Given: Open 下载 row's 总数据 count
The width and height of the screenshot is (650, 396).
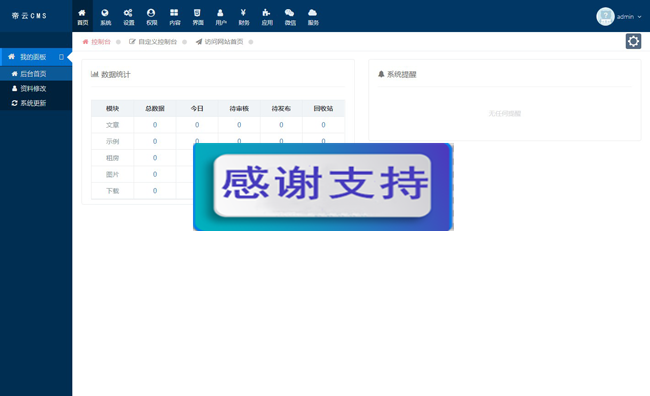Looking at the screenshot, I should [155, 191].
